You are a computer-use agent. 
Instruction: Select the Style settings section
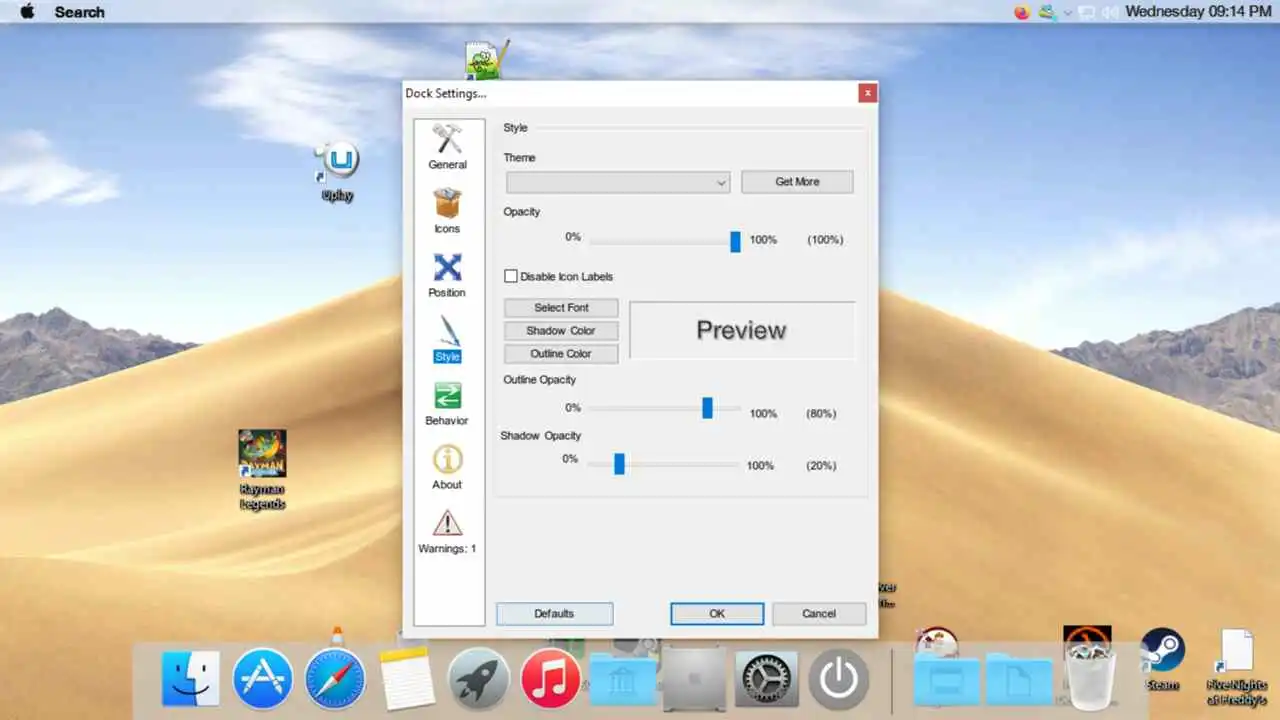(x=447, y=339)
